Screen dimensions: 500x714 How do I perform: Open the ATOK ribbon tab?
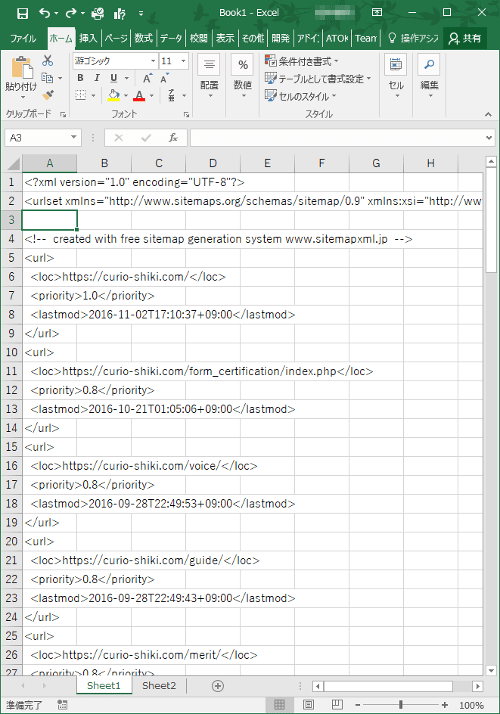[x=337, y=38]
